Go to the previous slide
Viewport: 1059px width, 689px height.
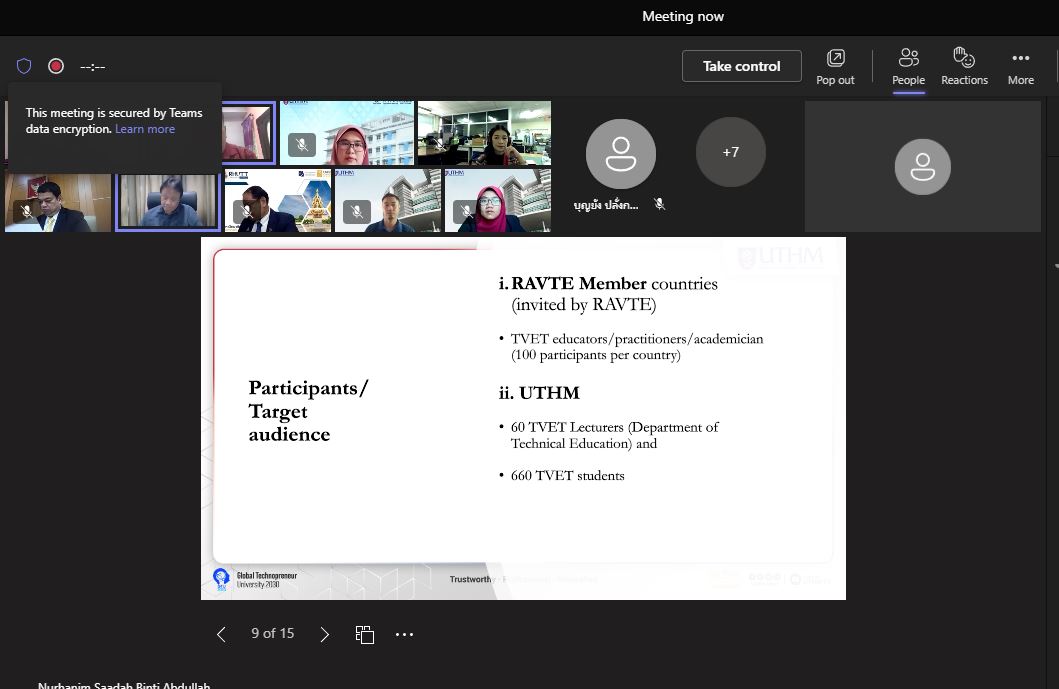point(221,634)
